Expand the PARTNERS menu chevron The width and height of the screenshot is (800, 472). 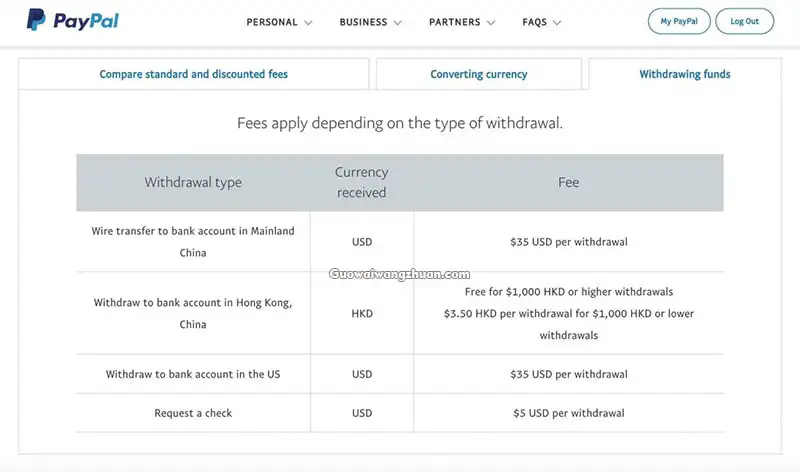(x=491, y=22)
